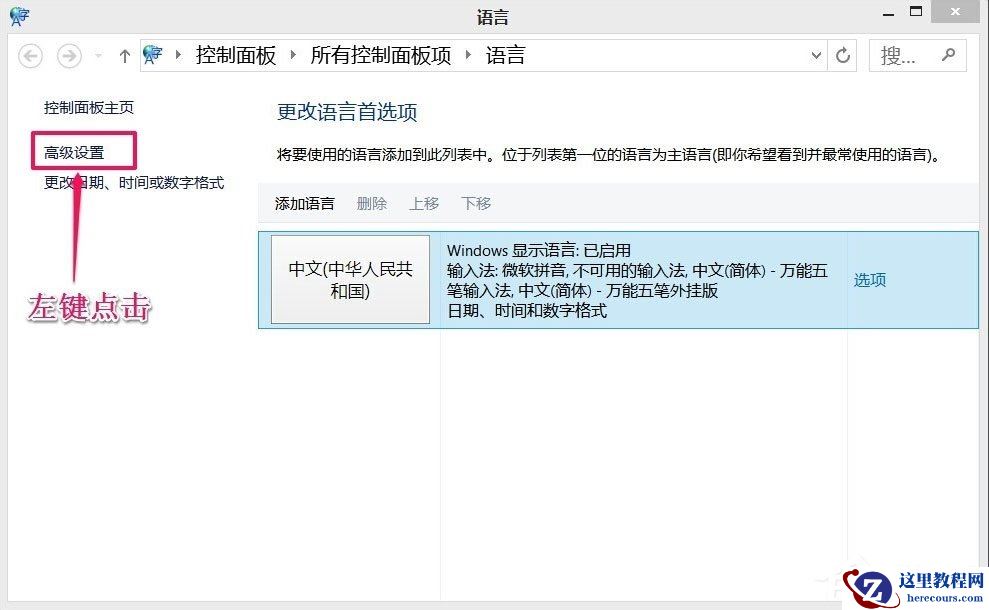Select 上移 to move language up

(424, 203)
